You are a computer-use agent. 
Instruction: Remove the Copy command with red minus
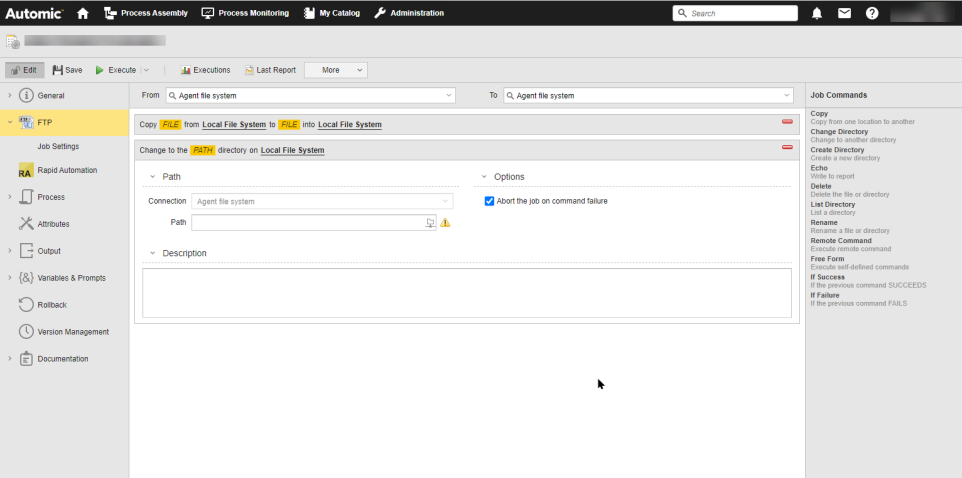787,121
